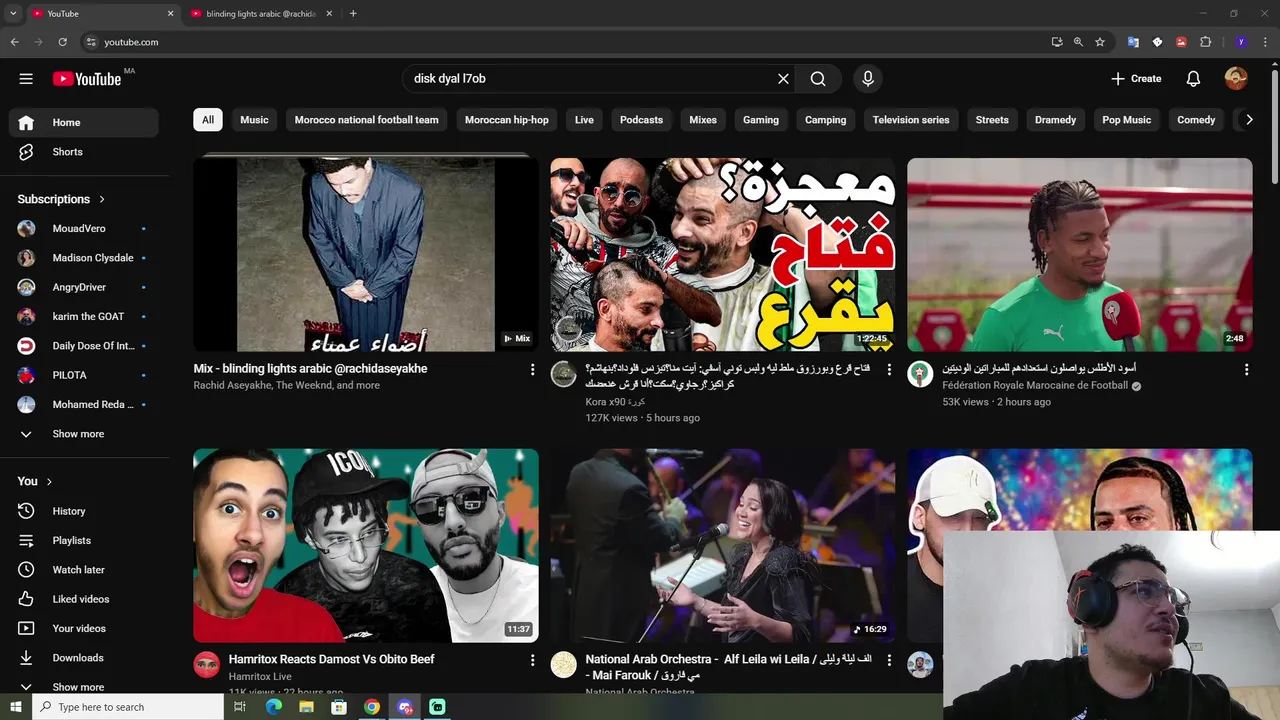Open karim the GOAT subscription channel
The width and height of the screenshot is (1280, 720).
(84, 316)
